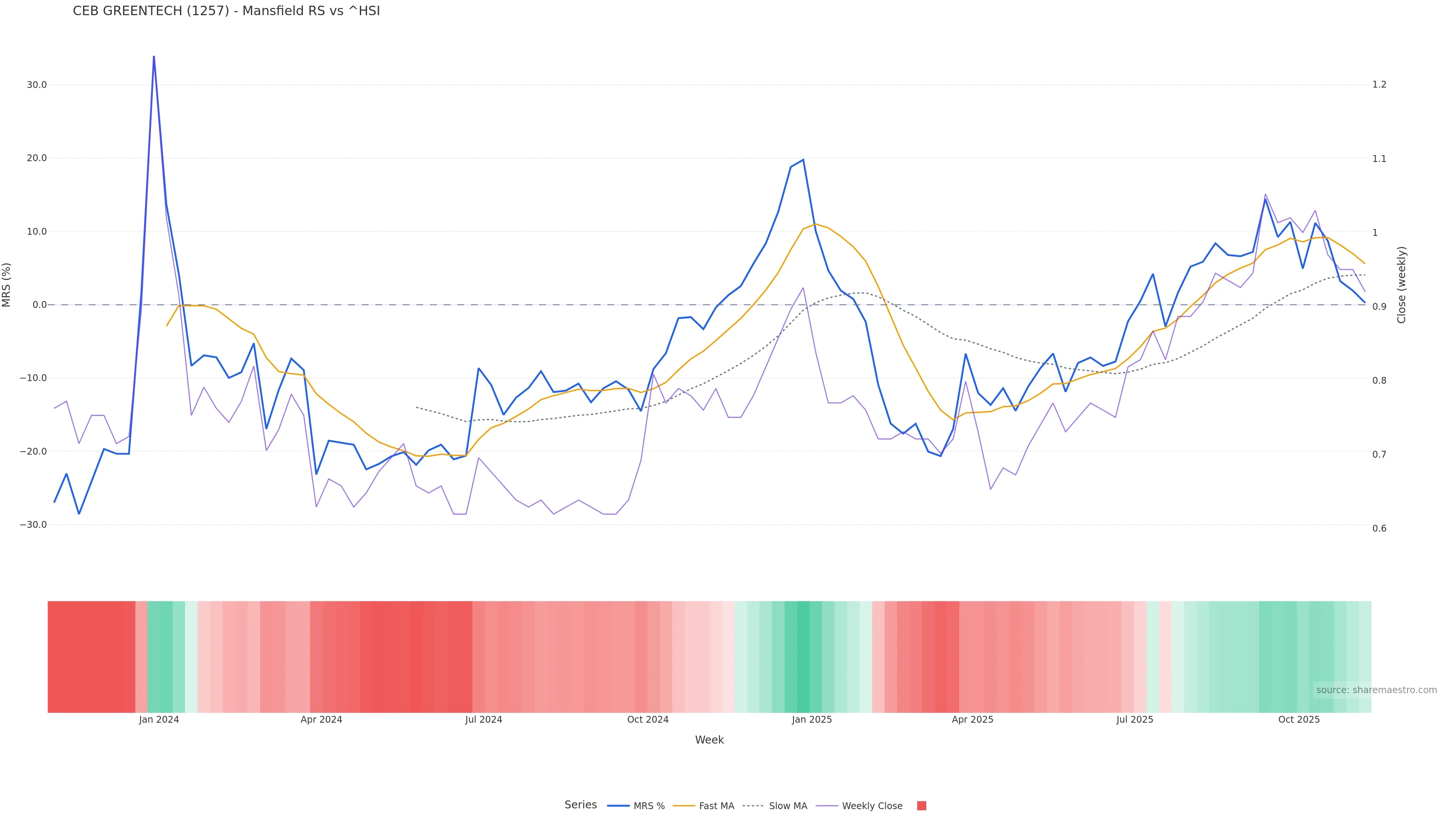Click the "Close (weekly)" right axis title
1456x819 pixels.
coord(1401,285)
